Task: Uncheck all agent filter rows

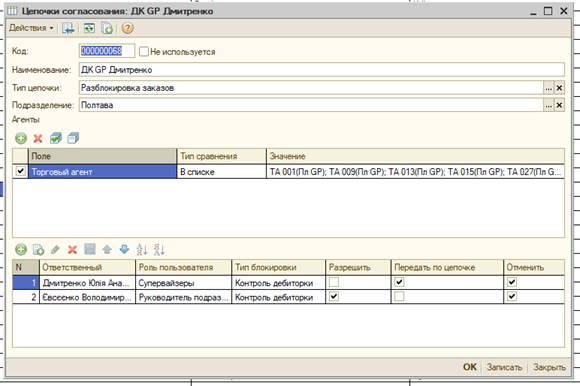Action: (x=73, y=138)
